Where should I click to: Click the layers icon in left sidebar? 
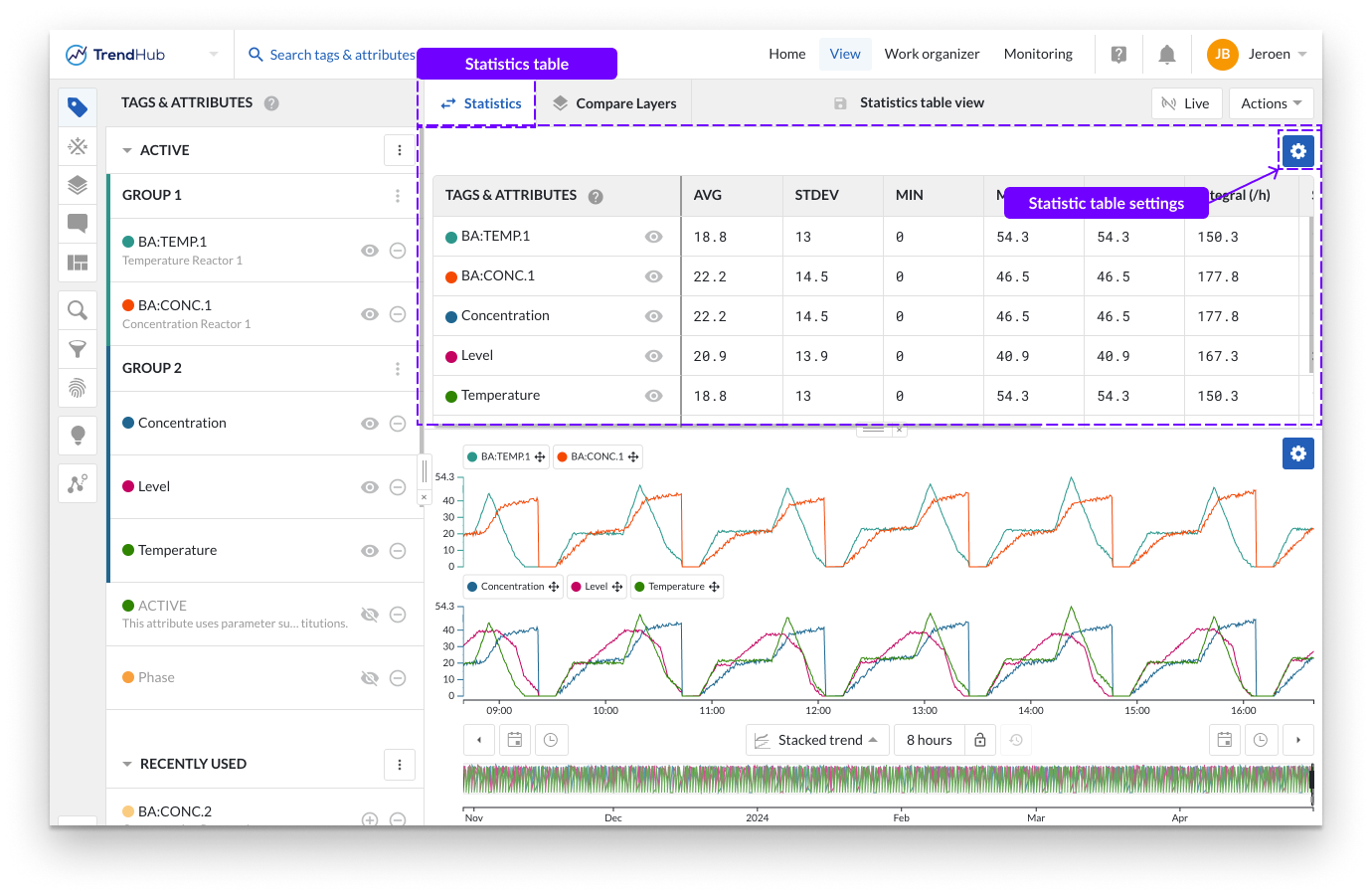point(78,185)
